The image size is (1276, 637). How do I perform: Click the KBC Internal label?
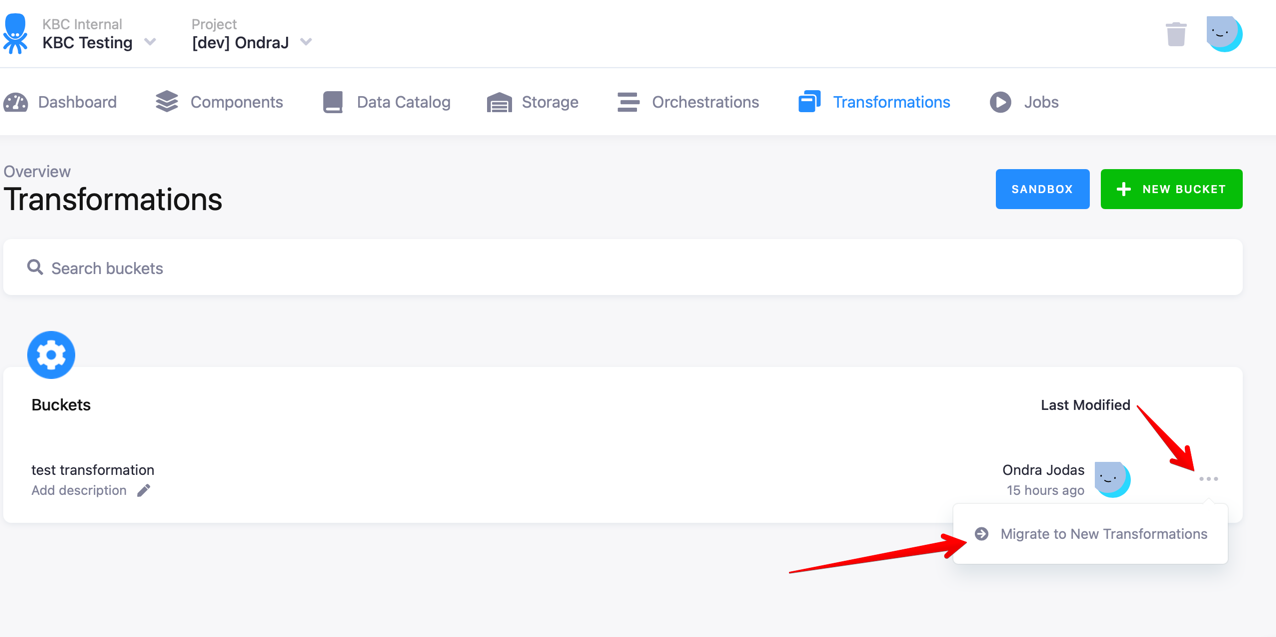(x=82, y=24)
